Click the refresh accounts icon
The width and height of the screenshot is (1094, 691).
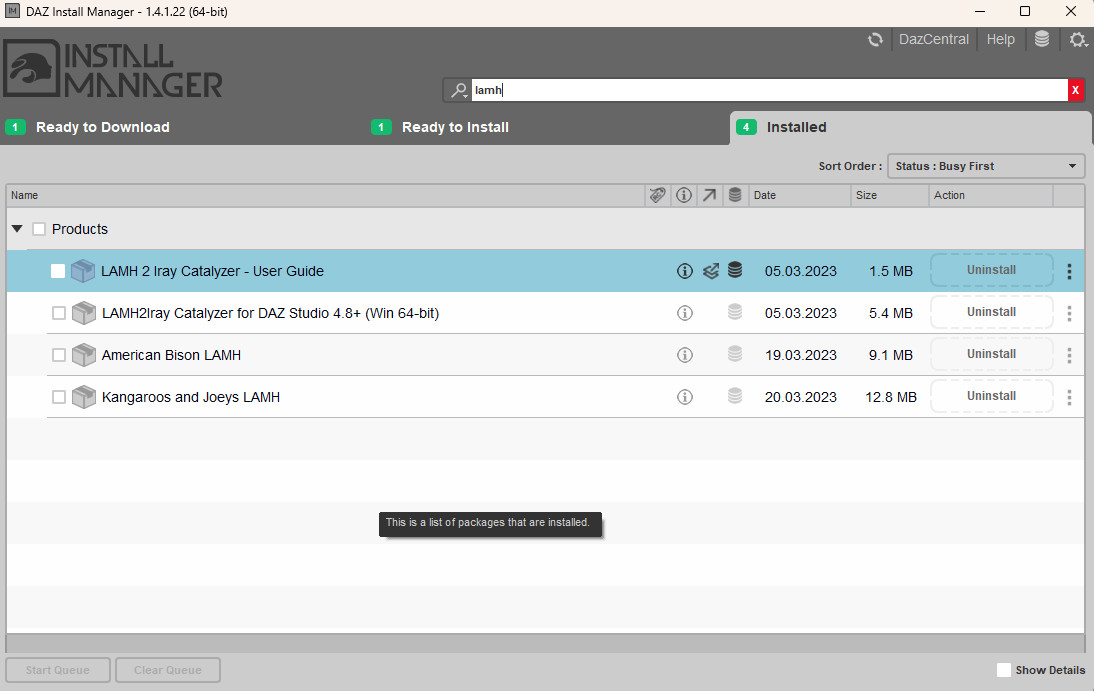875,40
